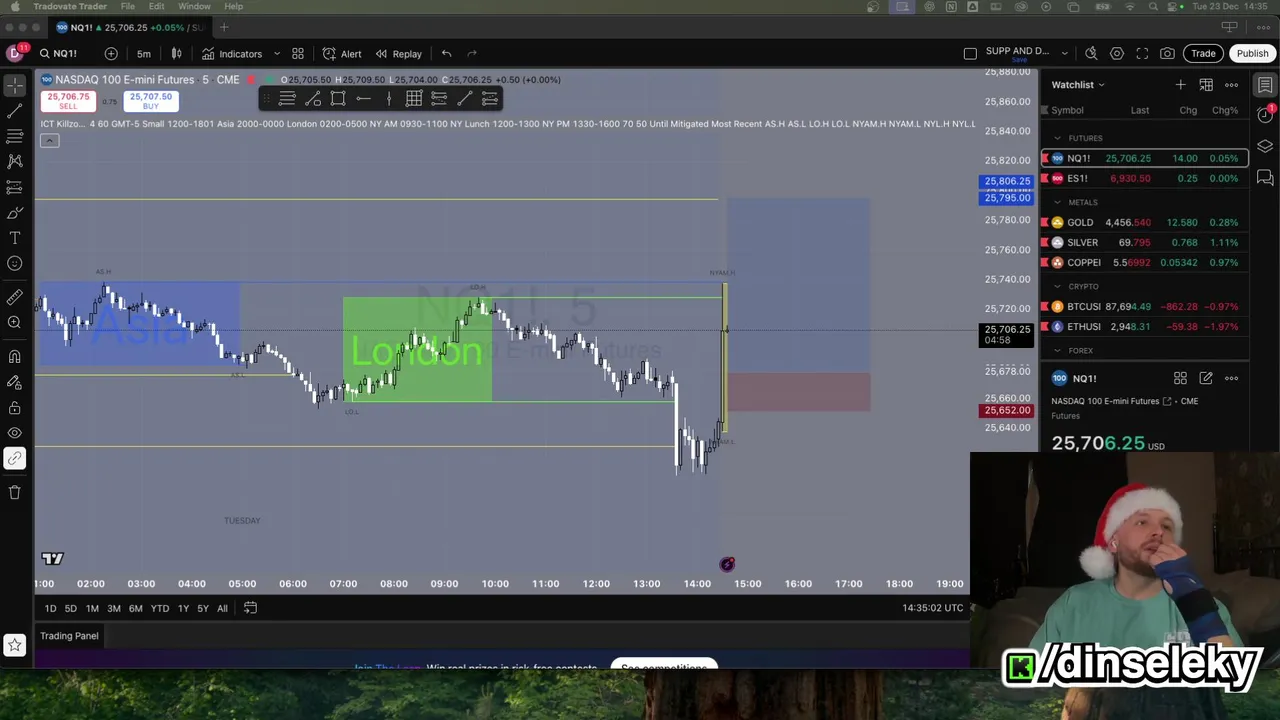Click the compare or add symbol plus
The width and height of the screenshot is (1280, 720).
tap(111, 54)
